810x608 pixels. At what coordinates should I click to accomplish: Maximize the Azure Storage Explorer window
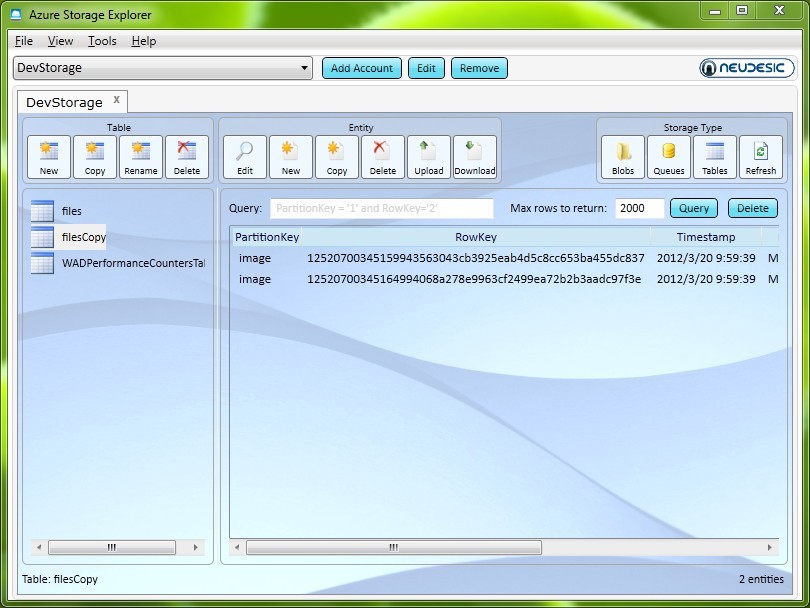click(742, 10)
